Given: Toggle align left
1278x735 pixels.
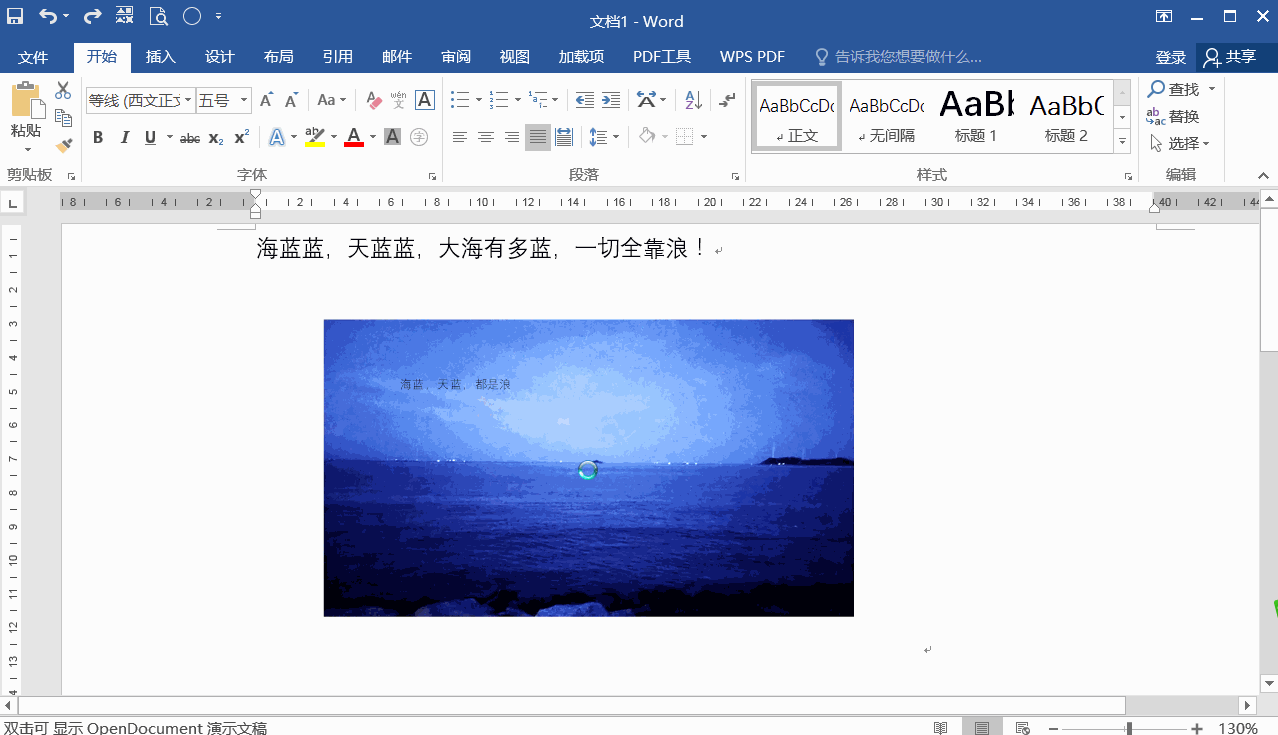Looking at the screenshot, I should tap(460, 137).
